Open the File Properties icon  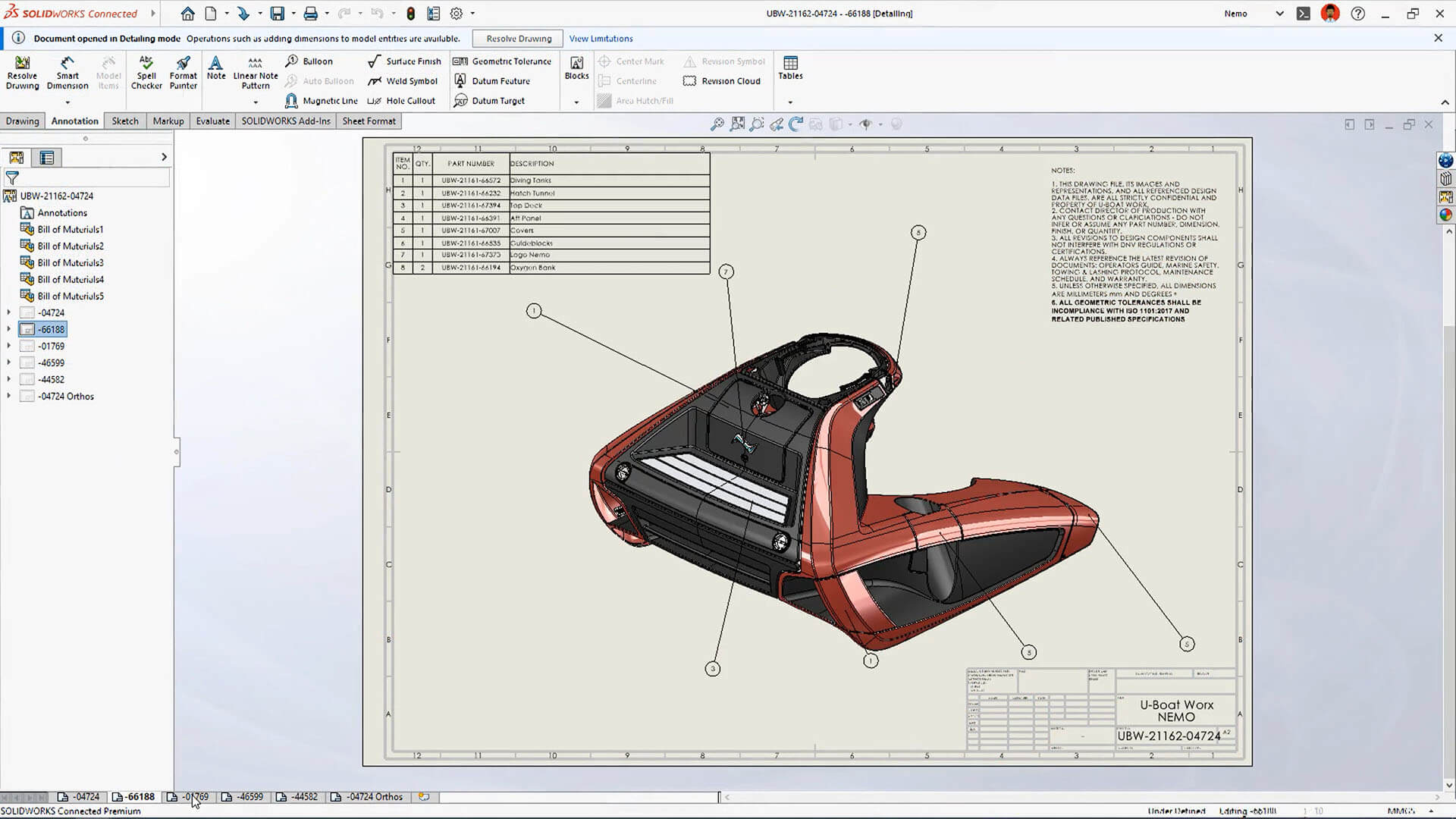(x=434, y=14)
